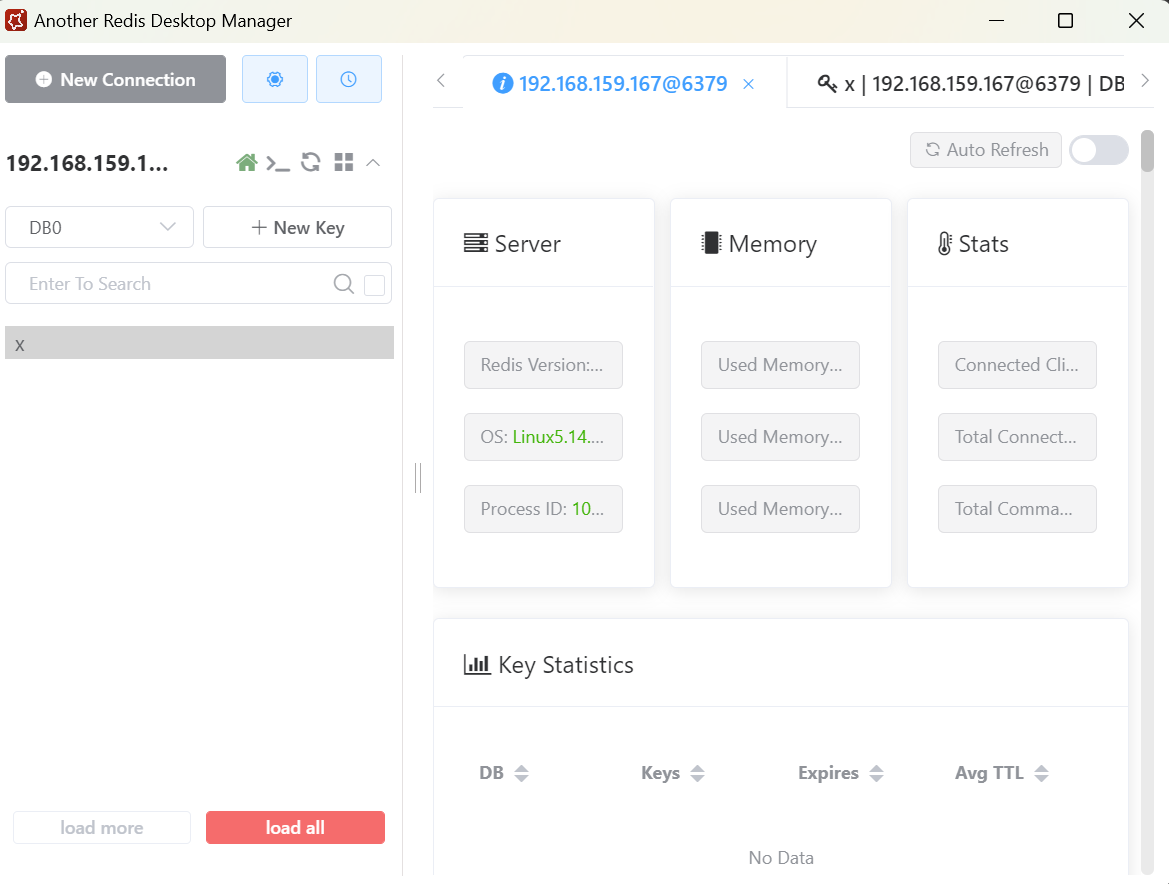This screenshot has width=1169, height=884.
Task: Click the Server panel icon
Action: click(476, 243)
